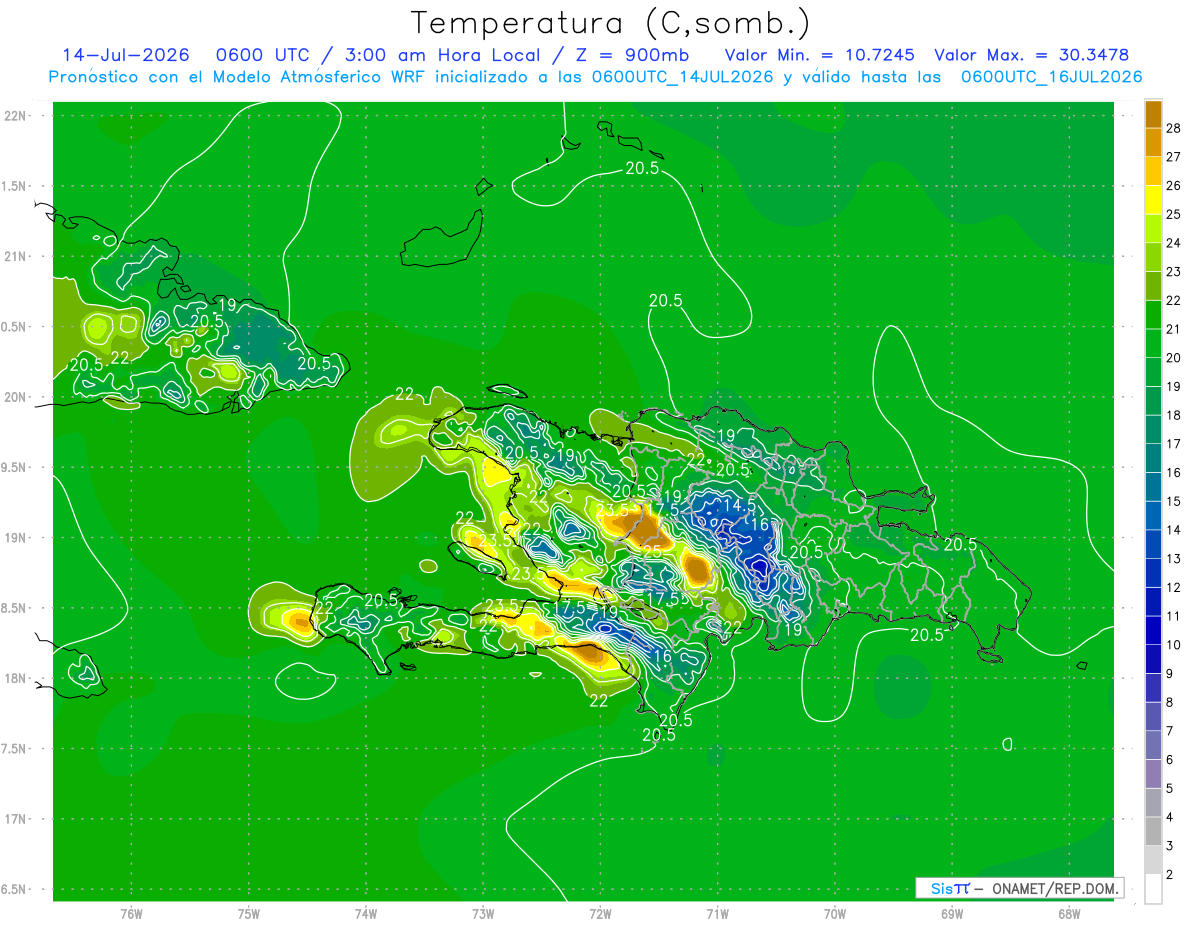The image size is (1200, 927).
Task: Click the "8" color scale label
Action: coord(1171,702)
